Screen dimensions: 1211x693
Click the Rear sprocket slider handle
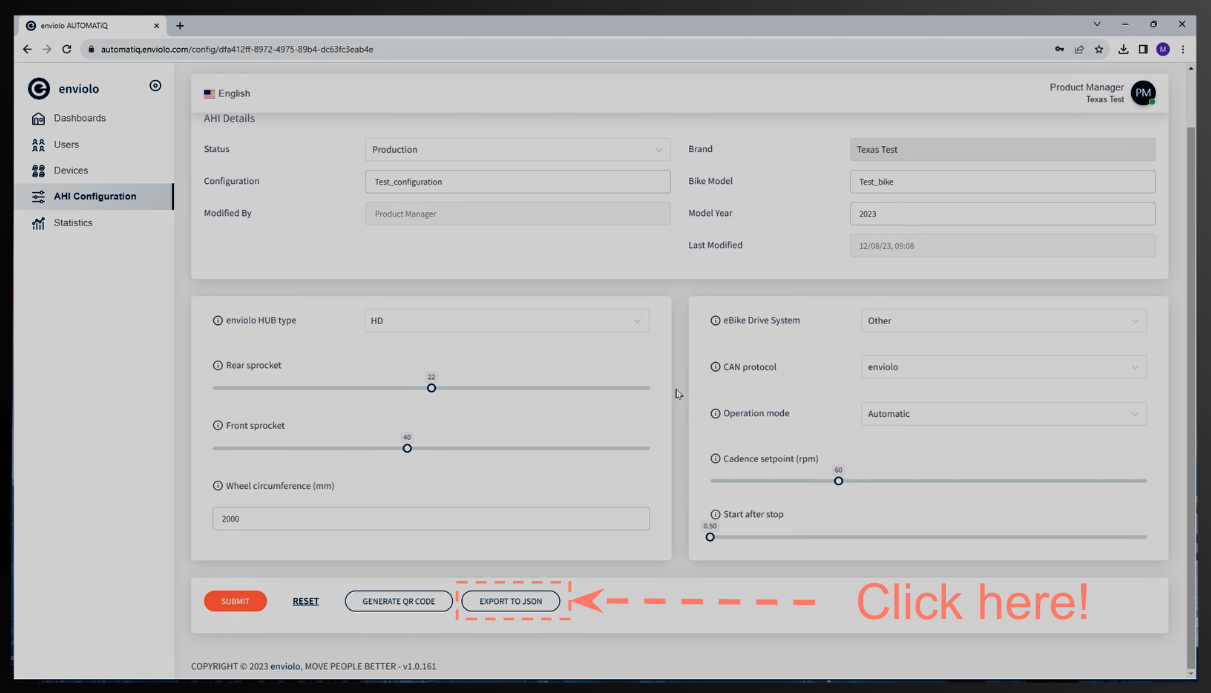coord(432,388)
